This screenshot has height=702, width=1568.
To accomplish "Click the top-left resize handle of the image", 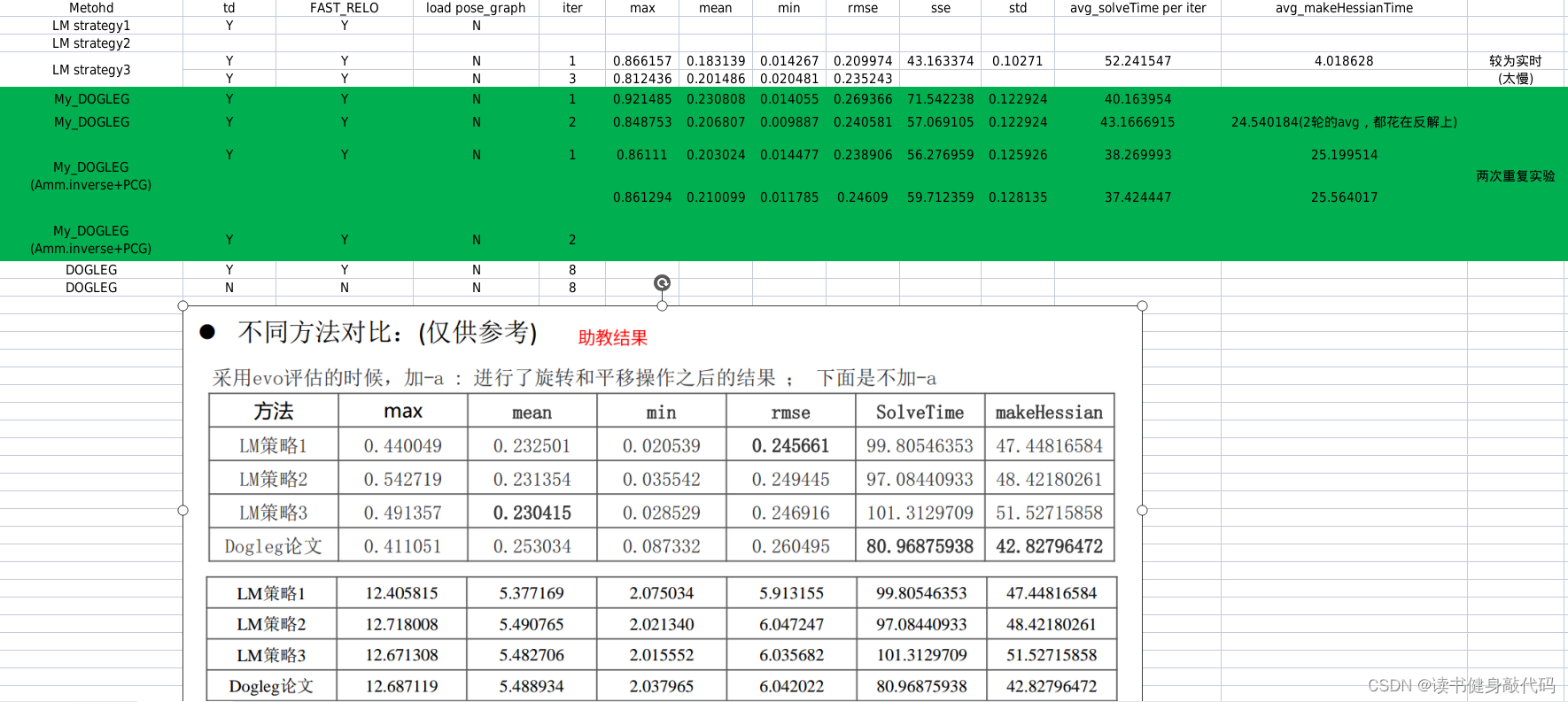I will click(183, 306).
